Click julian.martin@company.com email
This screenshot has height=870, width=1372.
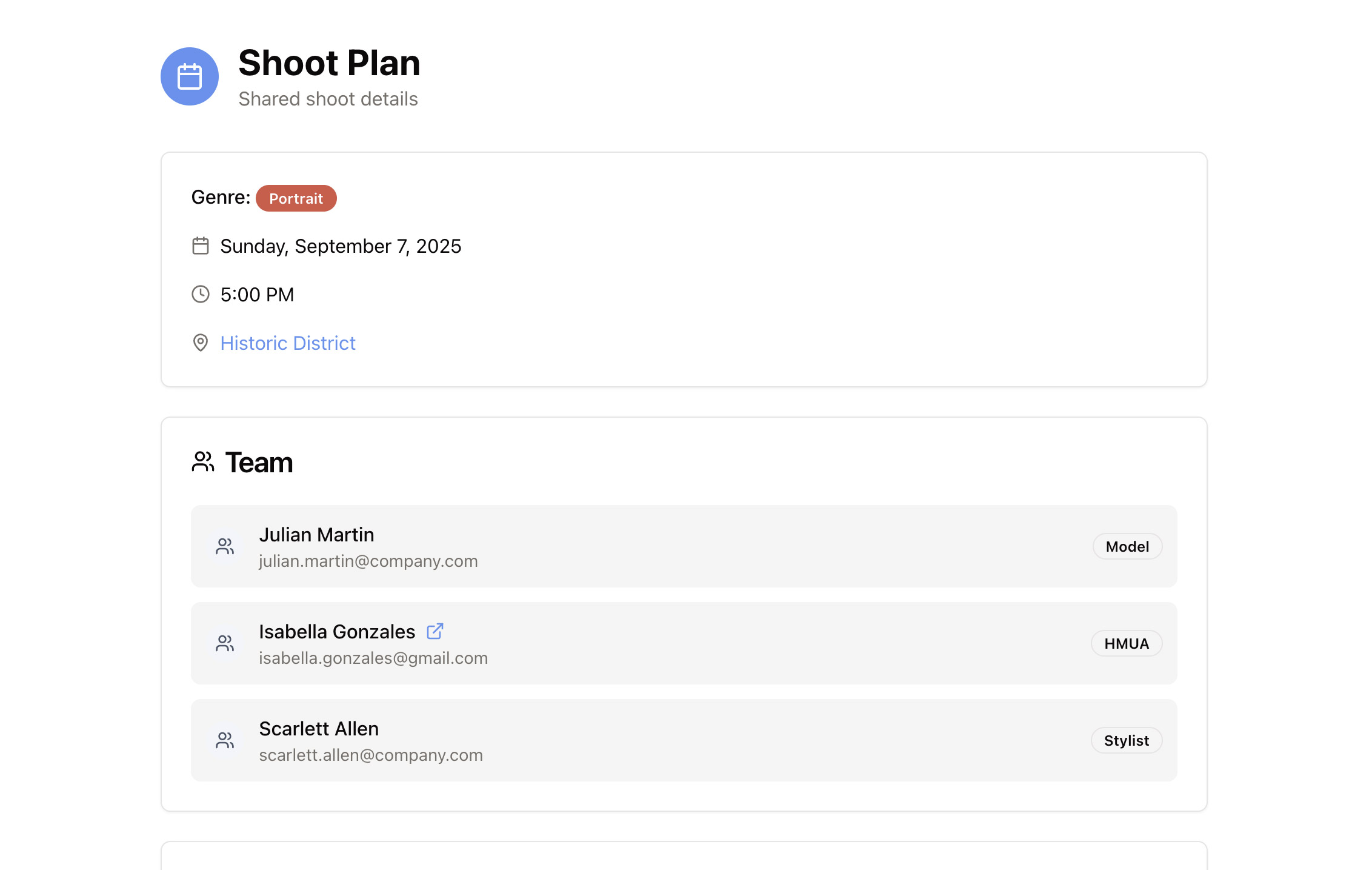click(368, 561)
